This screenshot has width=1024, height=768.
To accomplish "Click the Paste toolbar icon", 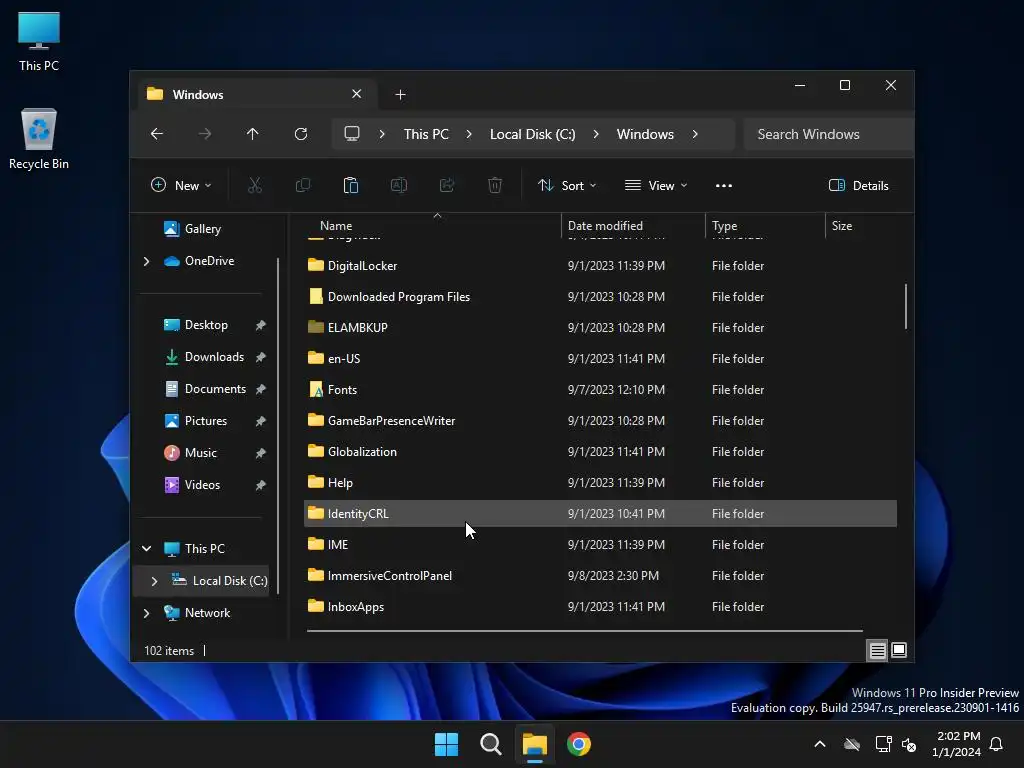I will point(351,185).
